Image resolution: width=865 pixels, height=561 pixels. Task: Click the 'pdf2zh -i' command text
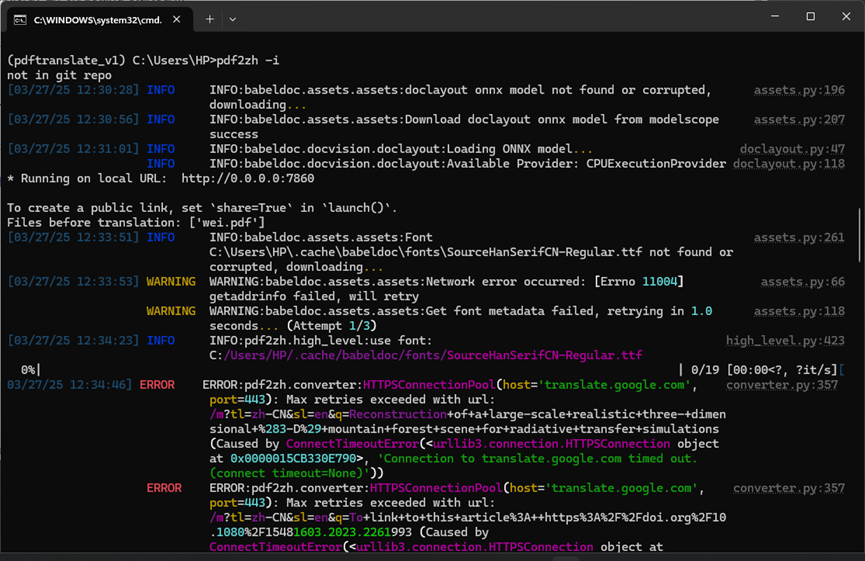248,60
